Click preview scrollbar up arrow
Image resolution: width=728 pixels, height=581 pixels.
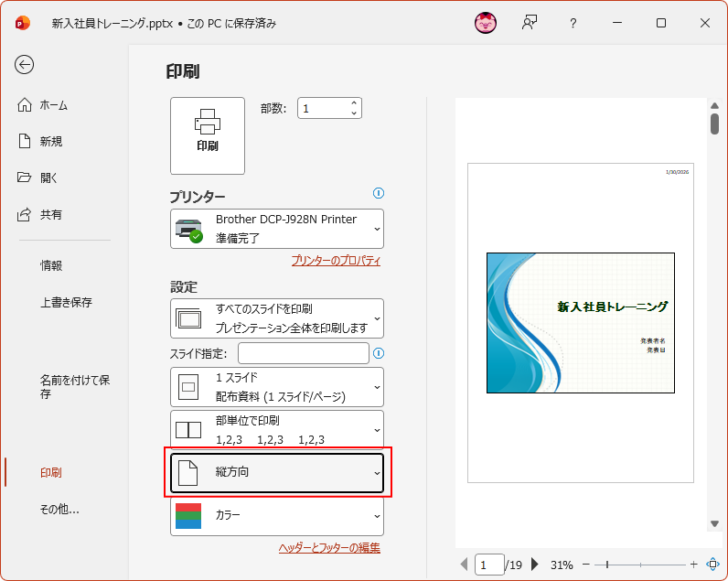click(x=715, y=105)
